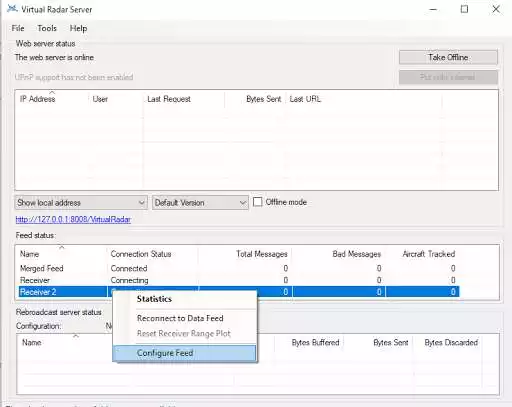This screenshot has height=407, width=512.
Task: Open the File menu
Action: point(18,28)
